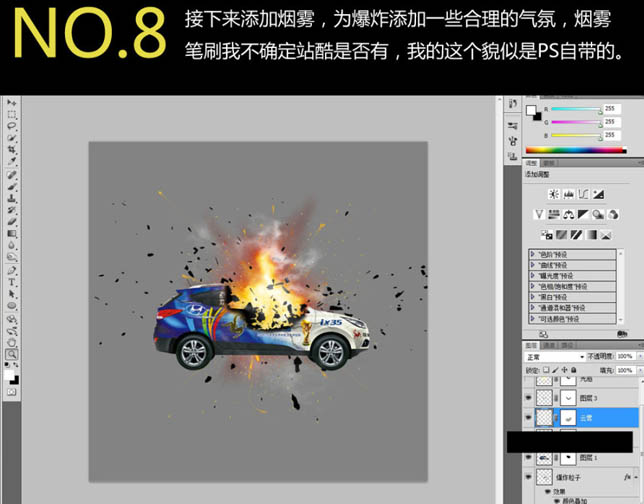Select the Crop tool

pos(12,149)
